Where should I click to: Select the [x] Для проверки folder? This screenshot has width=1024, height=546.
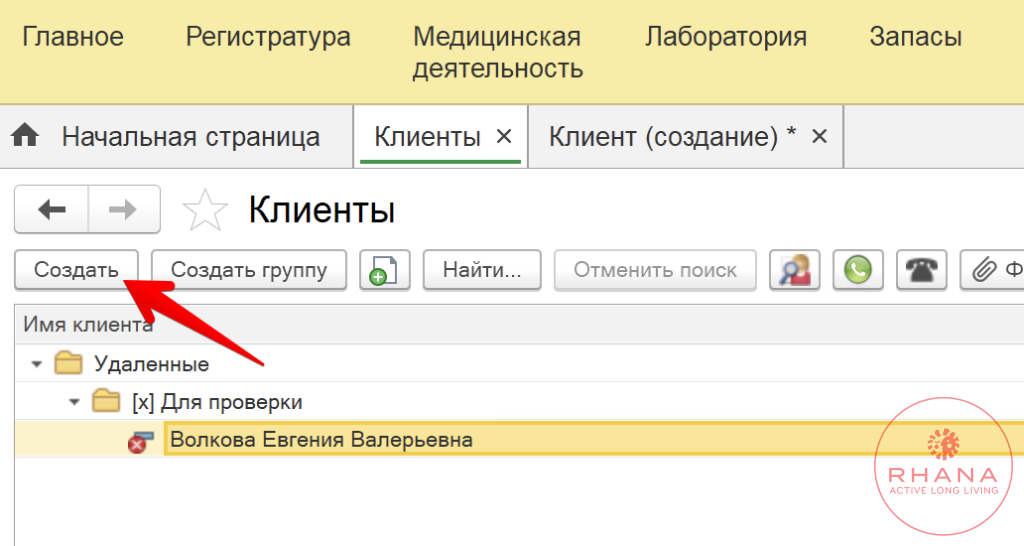click(x=519, y=402)
